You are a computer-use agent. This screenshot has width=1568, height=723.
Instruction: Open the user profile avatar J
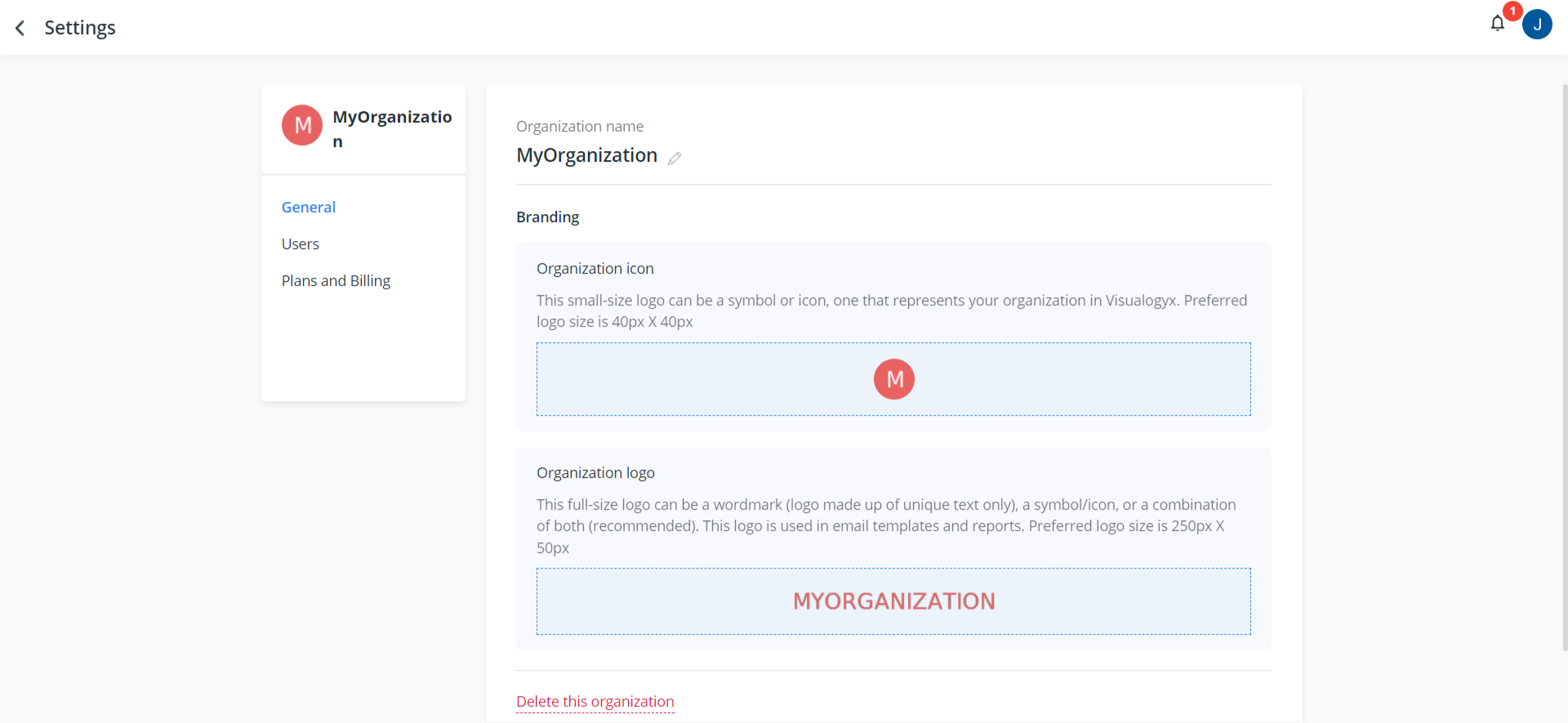1537,25
